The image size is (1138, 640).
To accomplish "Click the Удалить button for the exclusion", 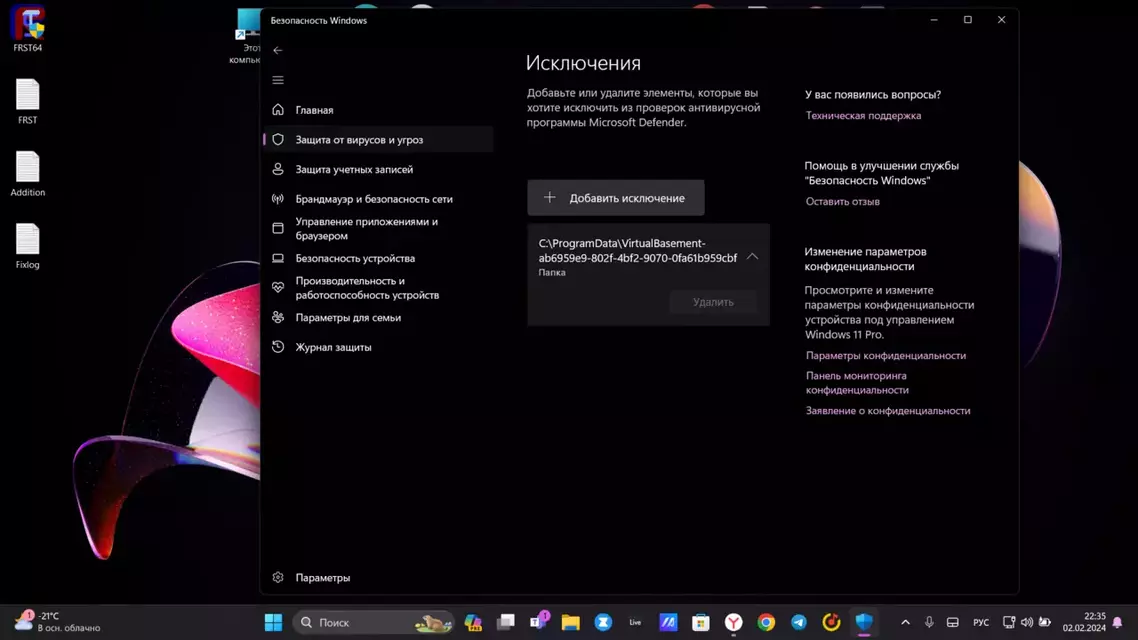I will pyautogui.click(x=713, y=302).
